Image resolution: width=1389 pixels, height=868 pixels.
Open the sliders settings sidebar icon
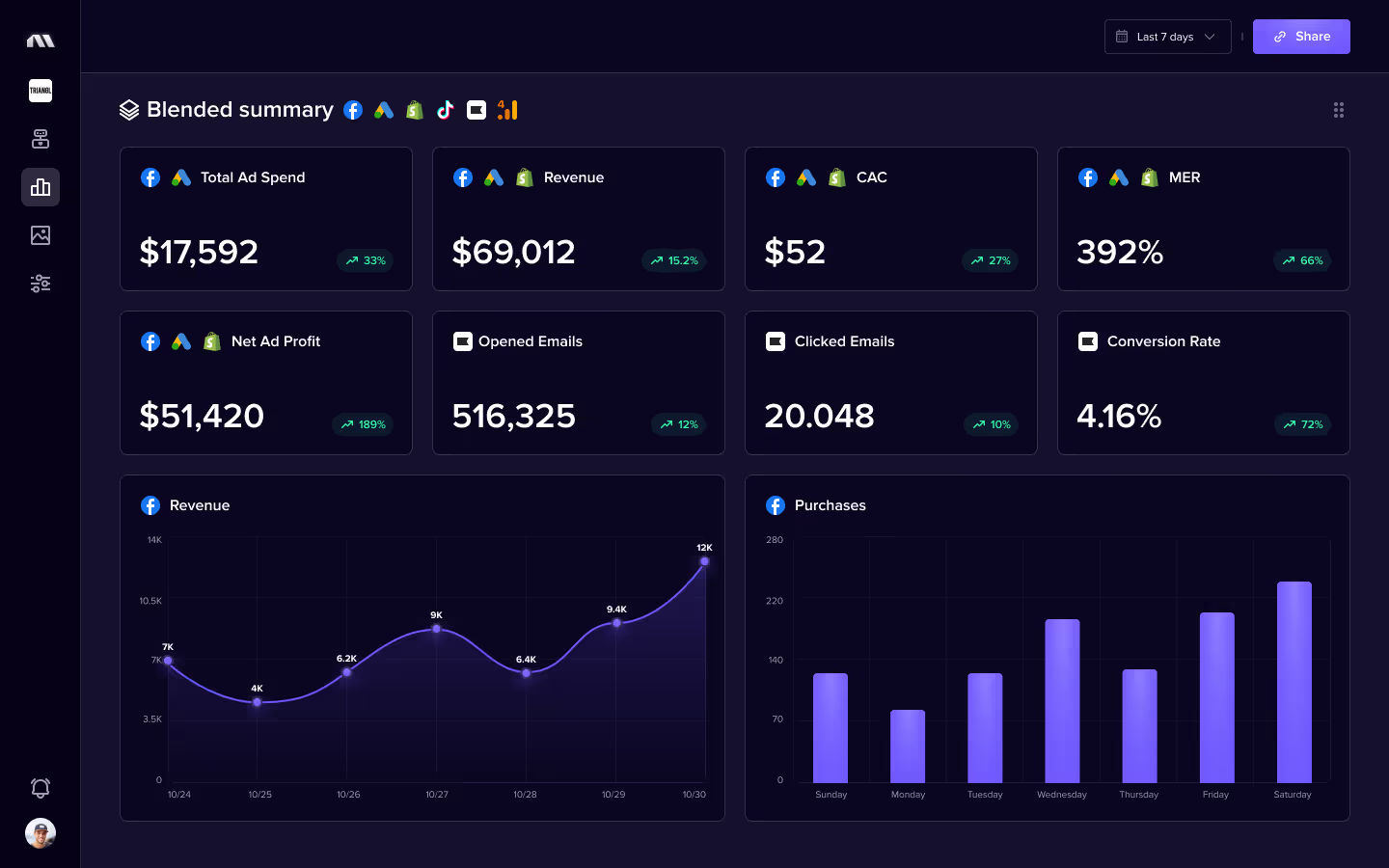point(41,284)
